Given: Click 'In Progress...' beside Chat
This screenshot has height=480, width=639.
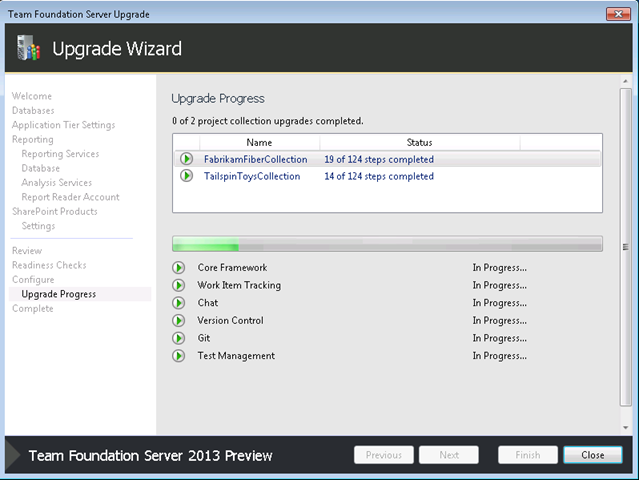Looking at the screenshot, I should [x=500, y=303].
